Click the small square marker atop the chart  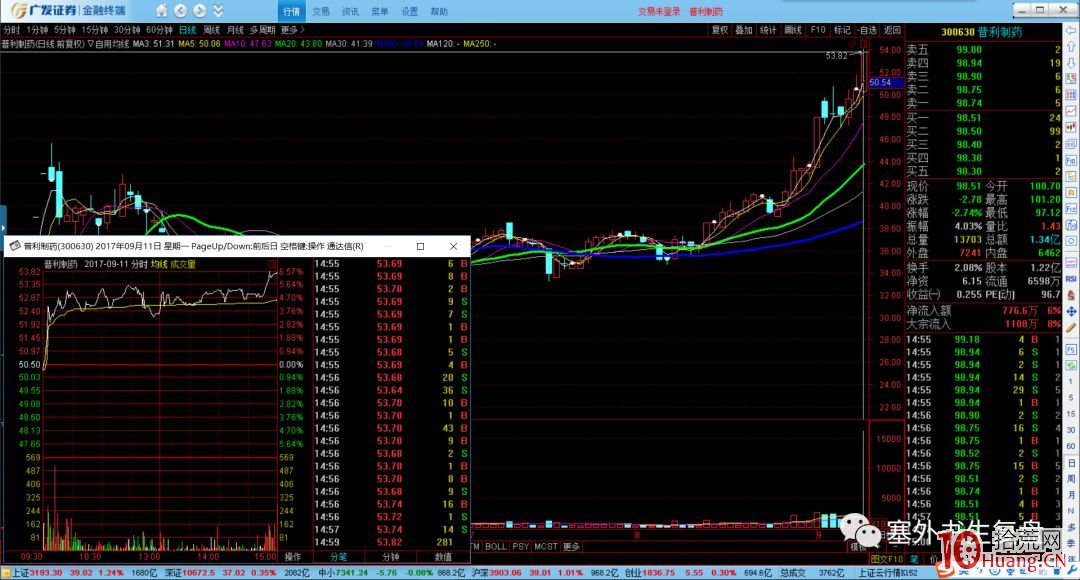pos(864,43)
